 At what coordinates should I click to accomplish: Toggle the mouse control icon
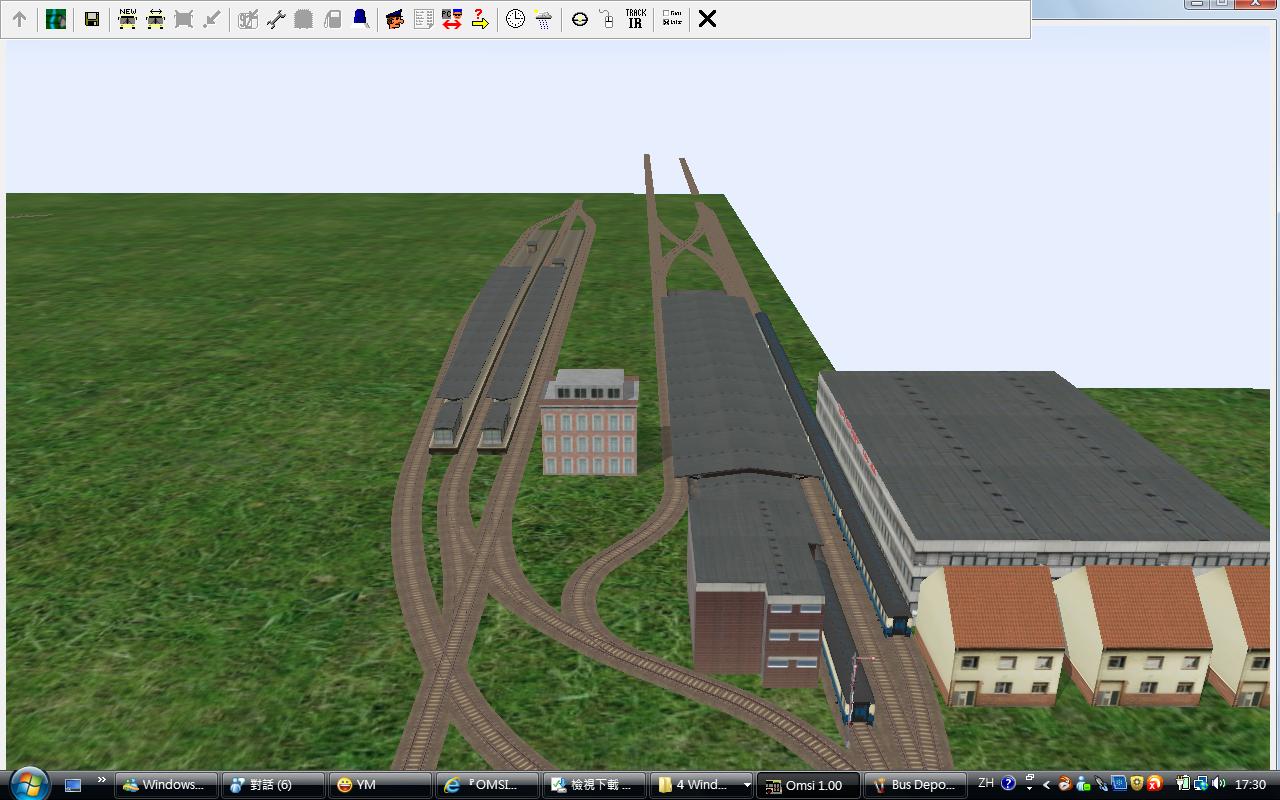(x=607, y=19)
